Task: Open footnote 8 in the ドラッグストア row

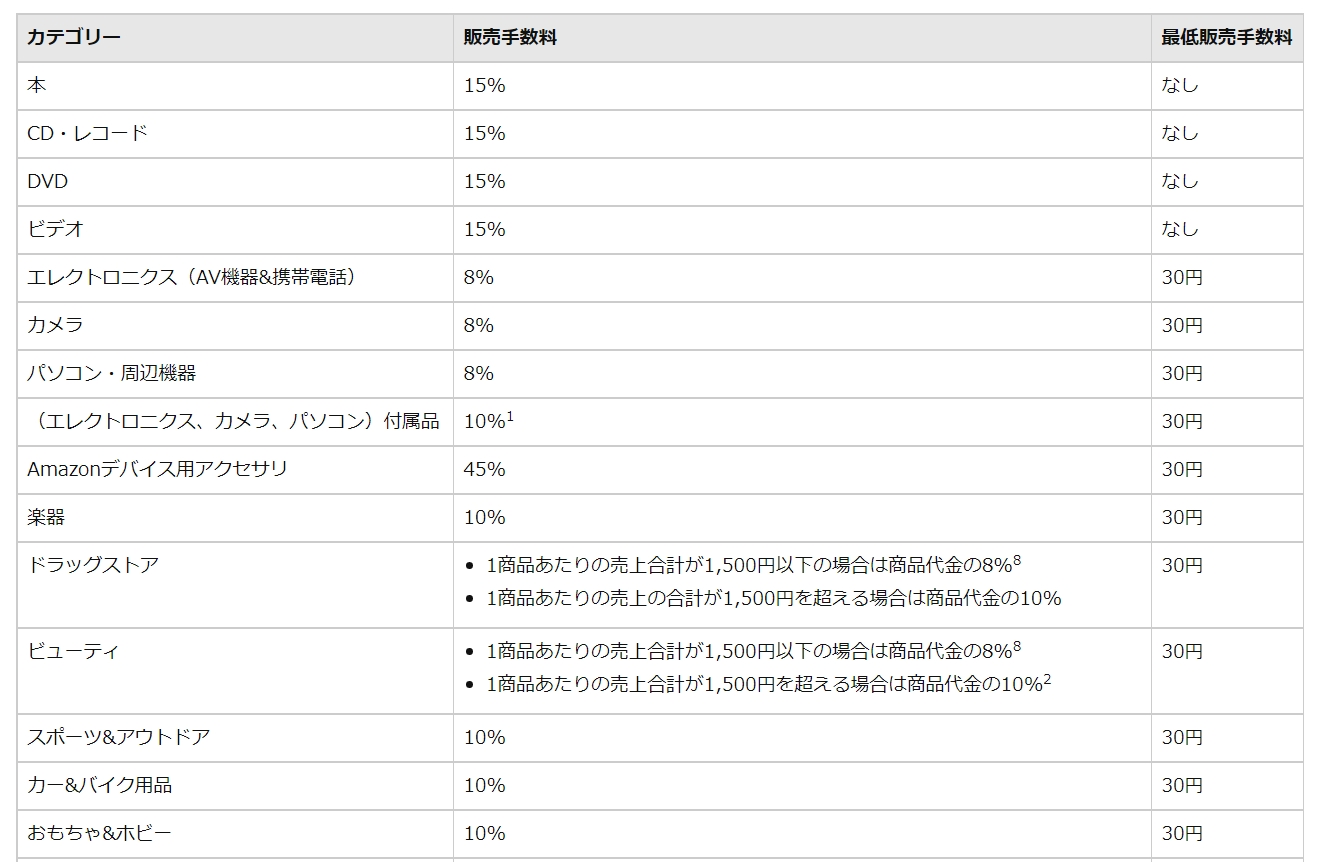Action: coord(1017,560)
